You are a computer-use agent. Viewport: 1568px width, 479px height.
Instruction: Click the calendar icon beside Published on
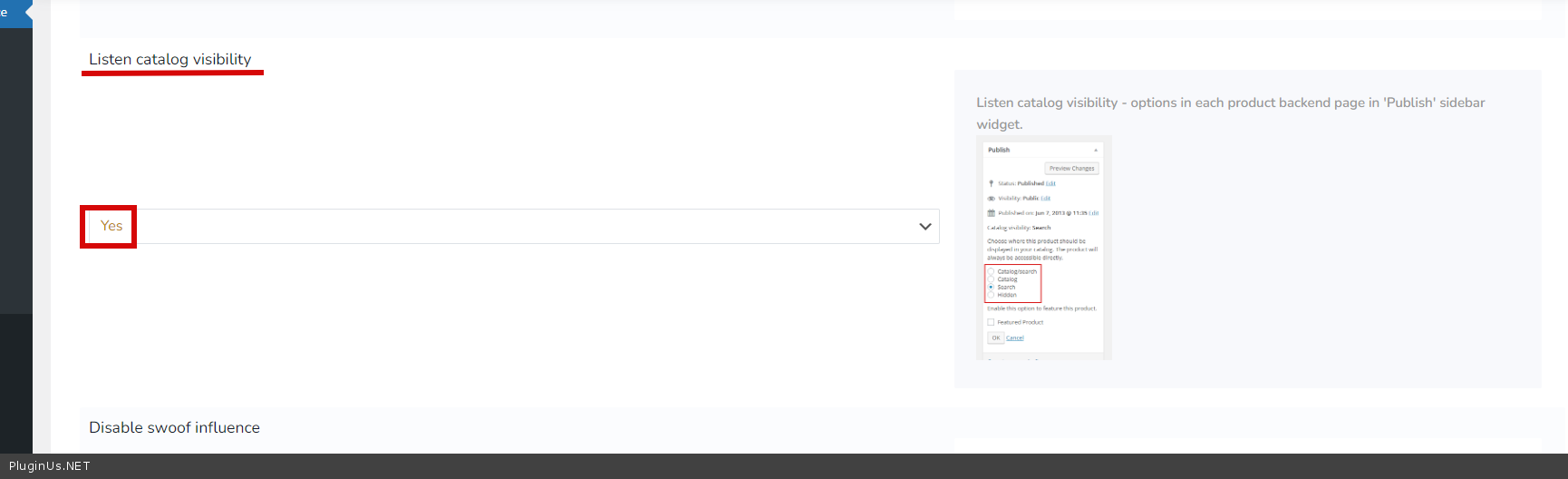click(991, 213)
